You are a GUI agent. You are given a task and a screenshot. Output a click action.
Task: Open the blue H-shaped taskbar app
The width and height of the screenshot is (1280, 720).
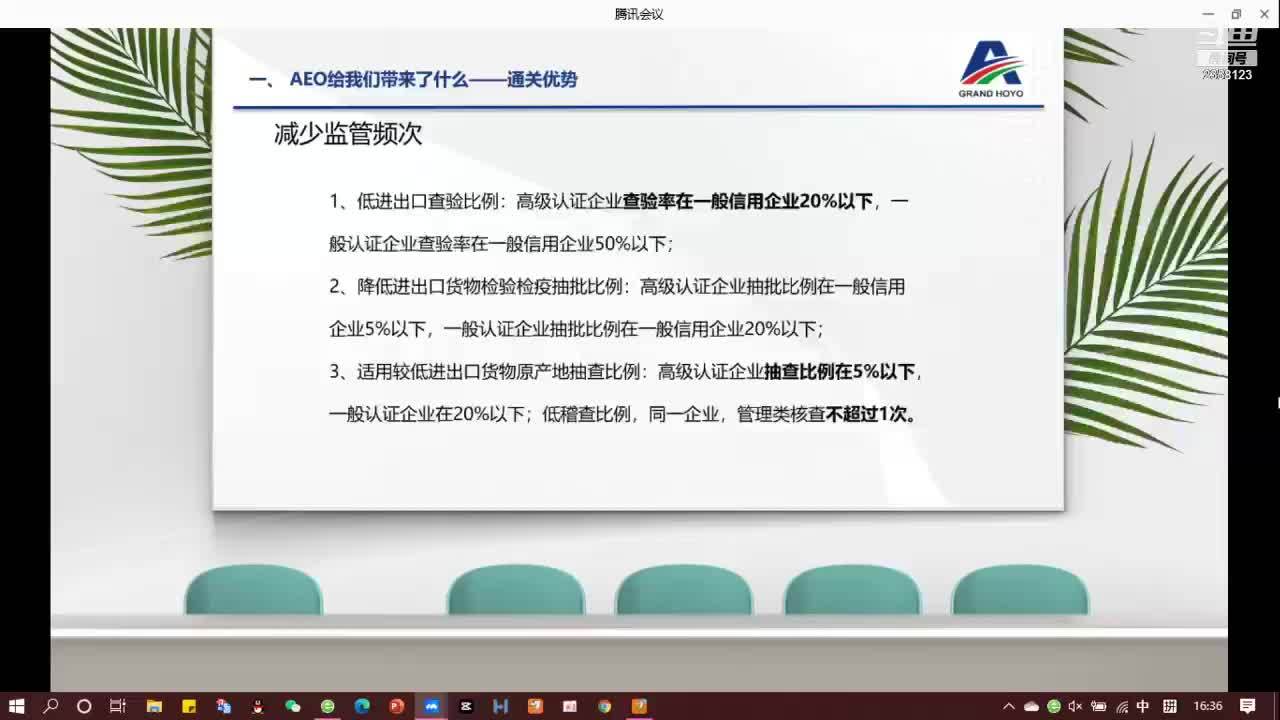click(x=501, y=706)
